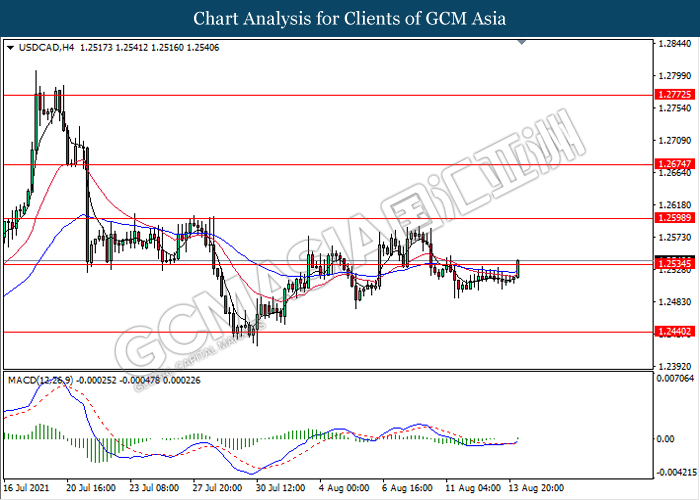
Task: Click the 20 Jul 16:00 time label
Action: click(x=91, y=488)
